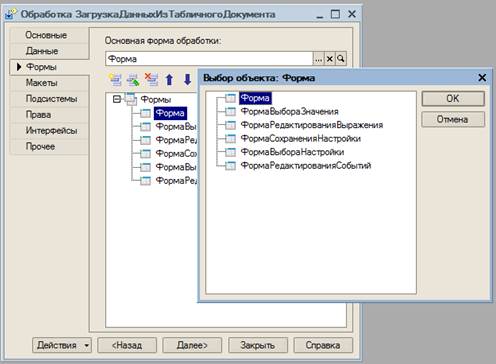Click the delete form toolbar icon
Image resolution: width=496 pixels, height=364 pixels.
151,80
